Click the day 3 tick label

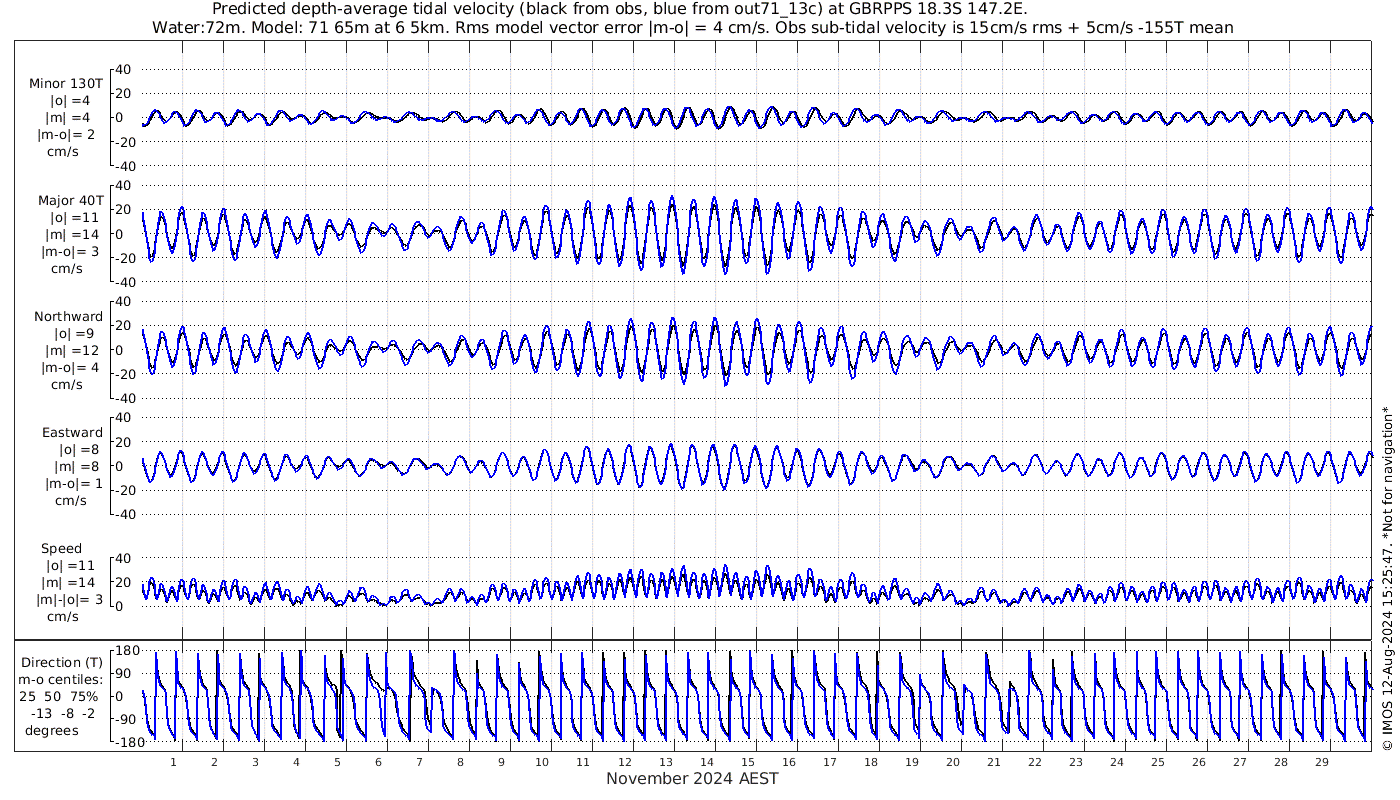tap(256, 762)
